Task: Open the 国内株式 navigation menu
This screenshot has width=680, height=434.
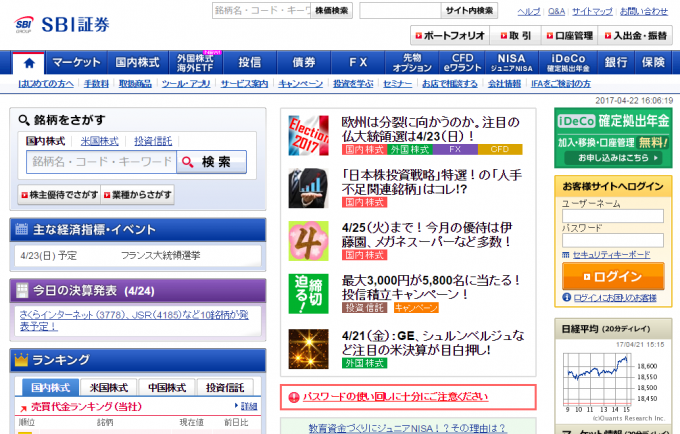Action: (x=137, y=62)
